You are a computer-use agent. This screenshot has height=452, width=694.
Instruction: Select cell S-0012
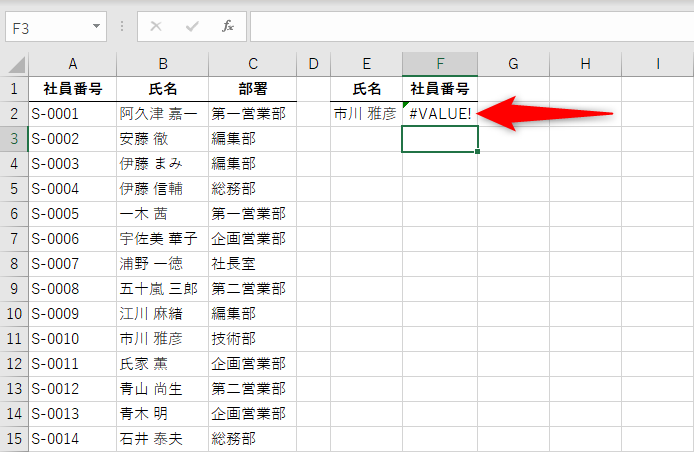point(73,389)
